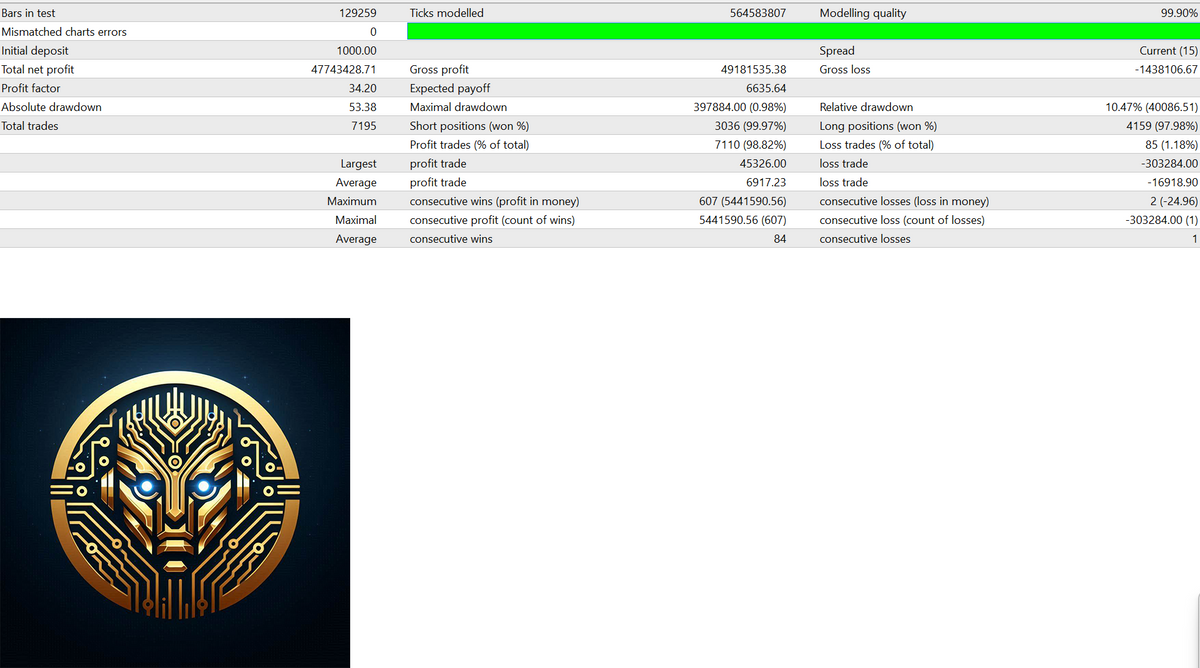Select the Gross profit value 49181535.38
1200x668 pixels.
point(753,70)
